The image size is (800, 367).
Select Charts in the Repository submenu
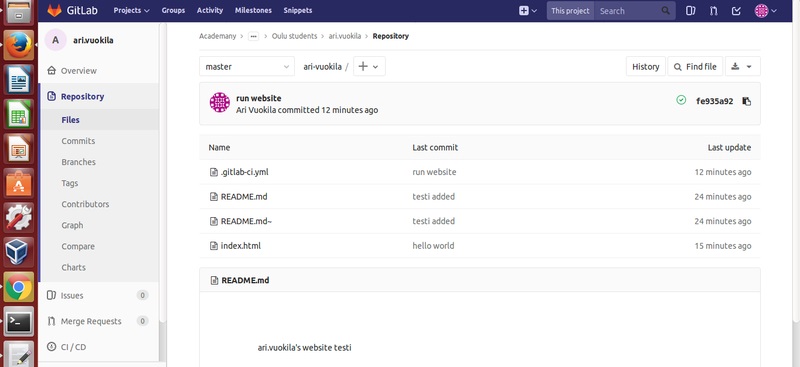73,267
